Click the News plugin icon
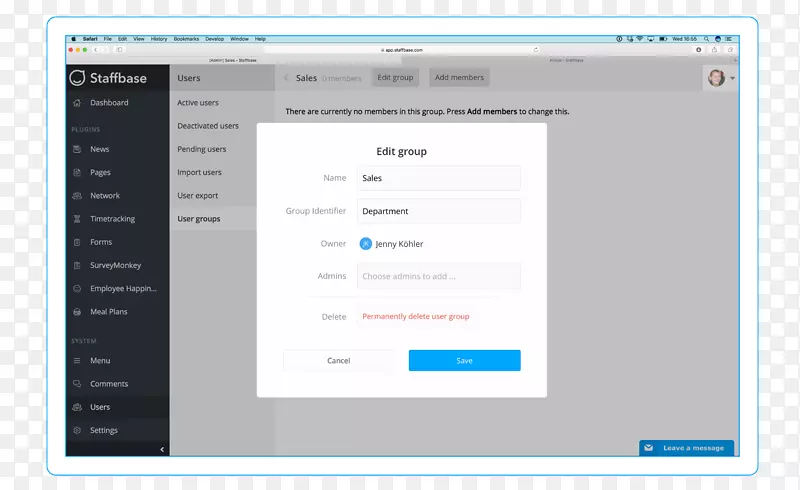 (77, 149)
